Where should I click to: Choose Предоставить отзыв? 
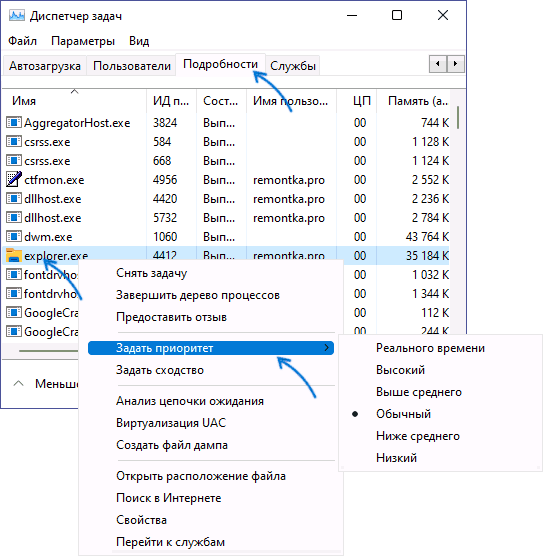click(171, 317)
